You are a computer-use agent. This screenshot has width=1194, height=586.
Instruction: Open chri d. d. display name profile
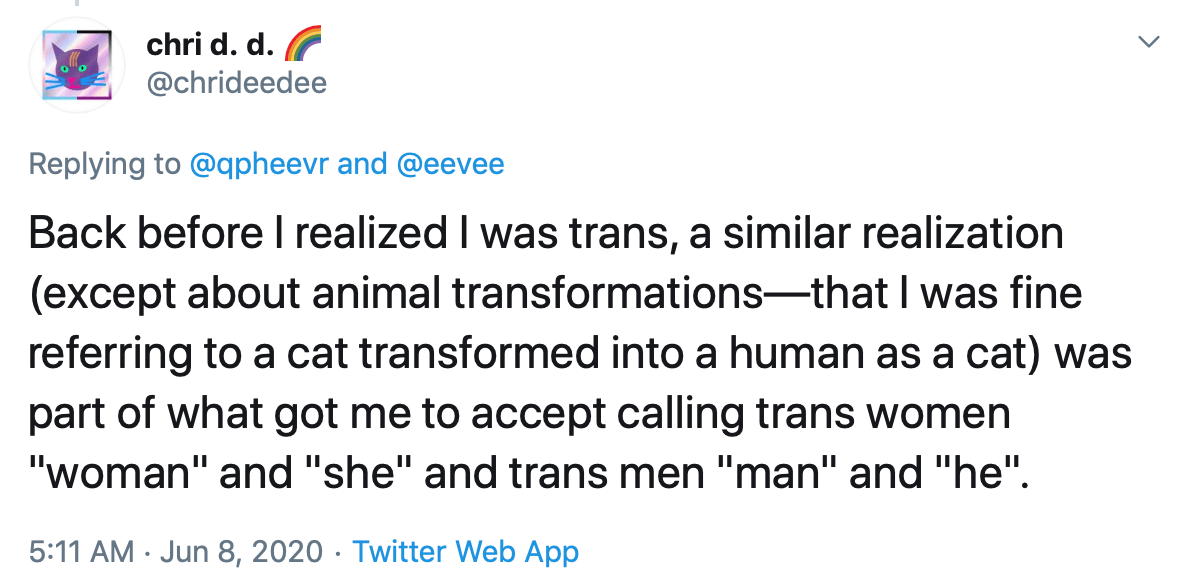[209, 45]
